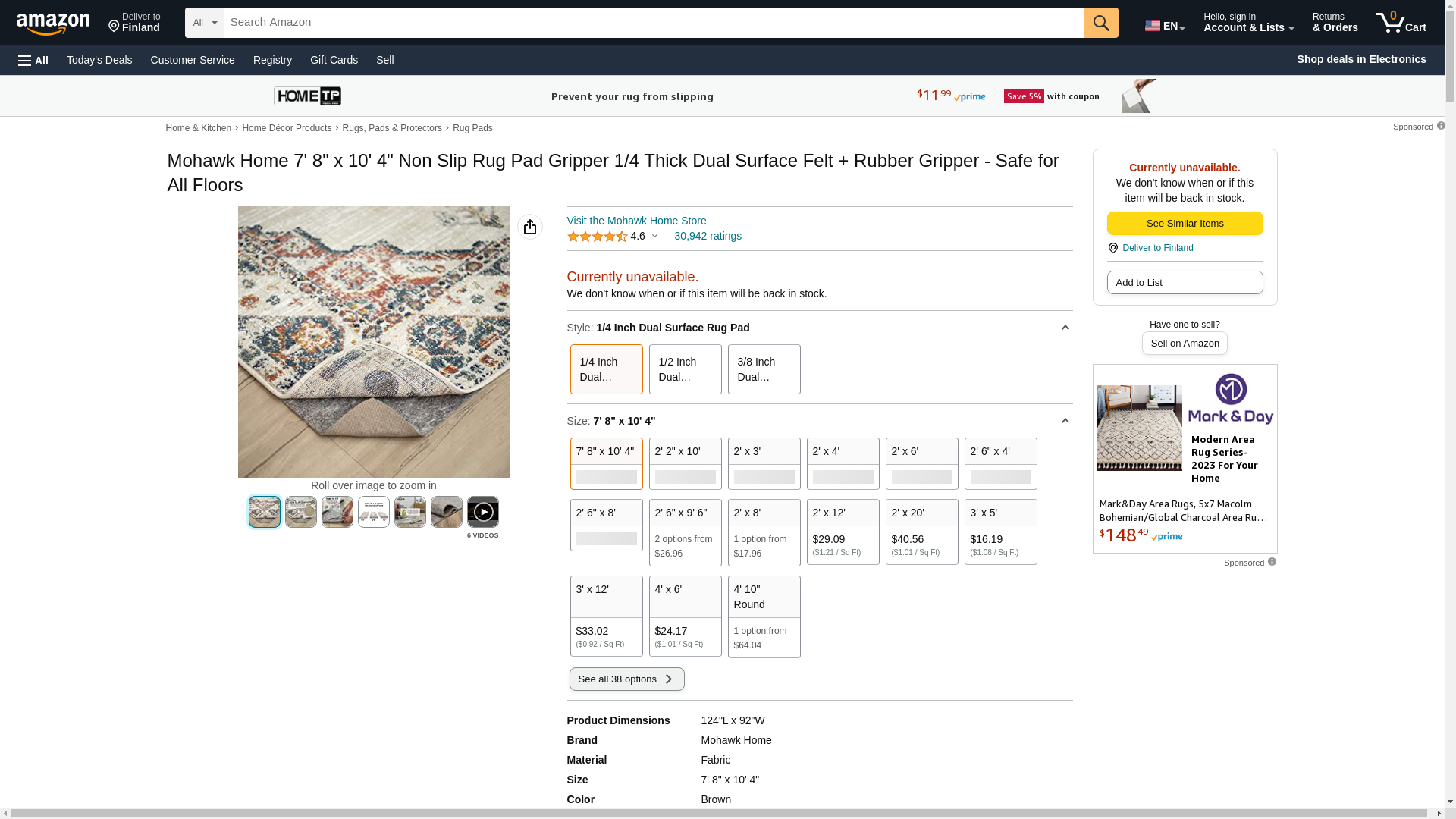Screen dimensions: 1456x819
Task: Select the 1/2 Inch Dual style option
Action: point(685,369)
